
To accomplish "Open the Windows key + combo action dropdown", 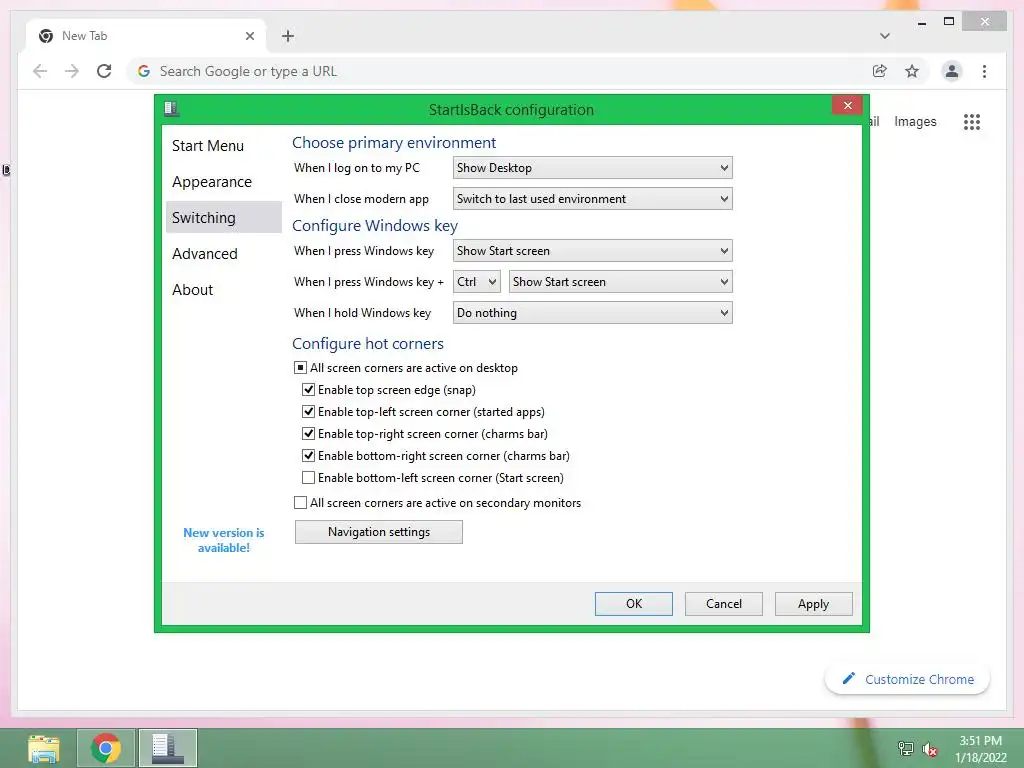I will point(620,281).
